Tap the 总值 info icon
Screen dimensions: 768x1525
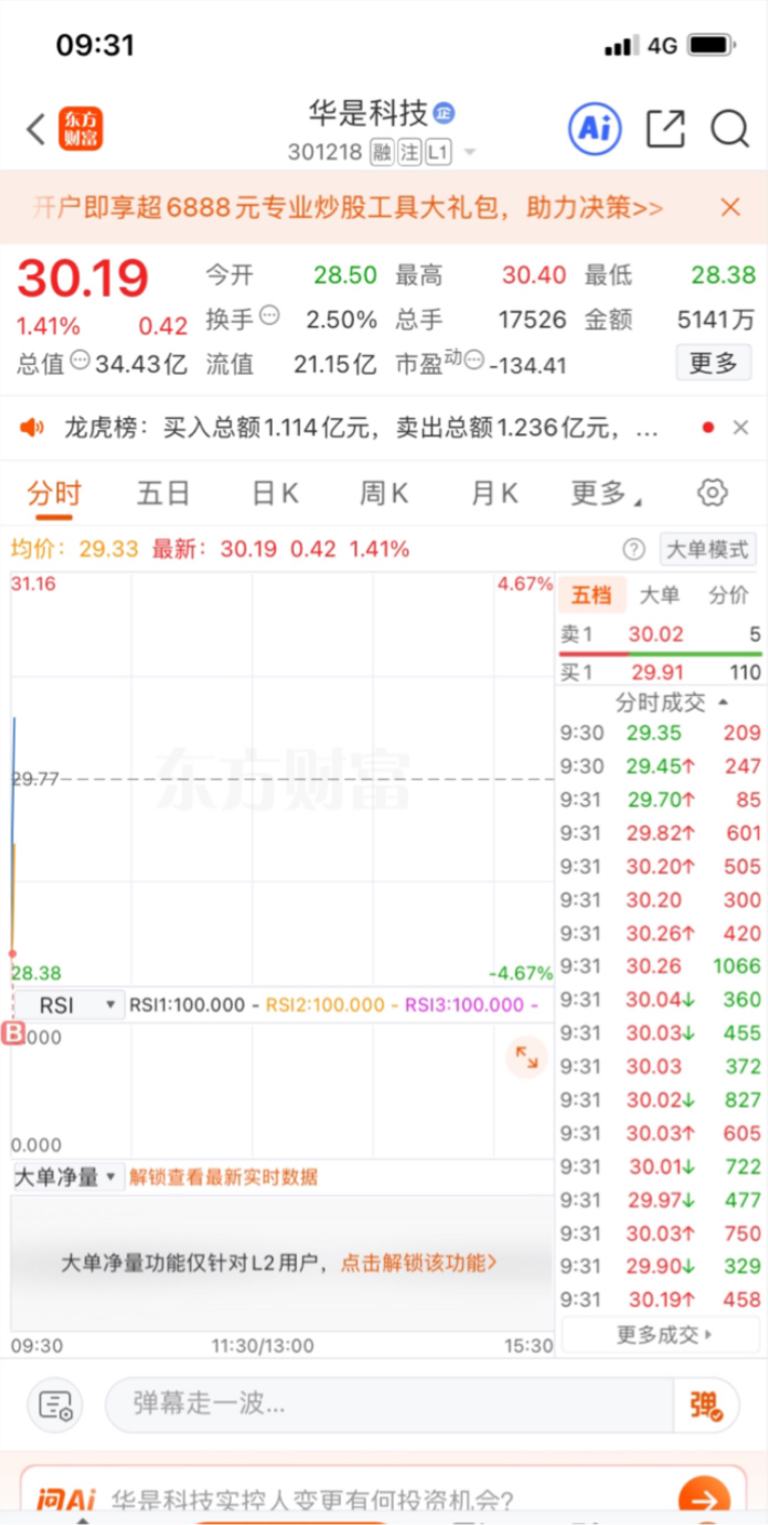[x=80, y=360]
